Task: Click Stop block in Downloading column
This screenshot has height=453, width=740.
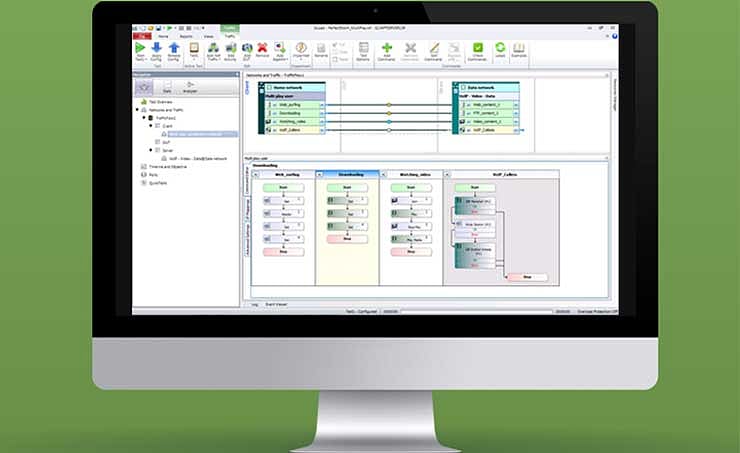Action: click(348, 239)
